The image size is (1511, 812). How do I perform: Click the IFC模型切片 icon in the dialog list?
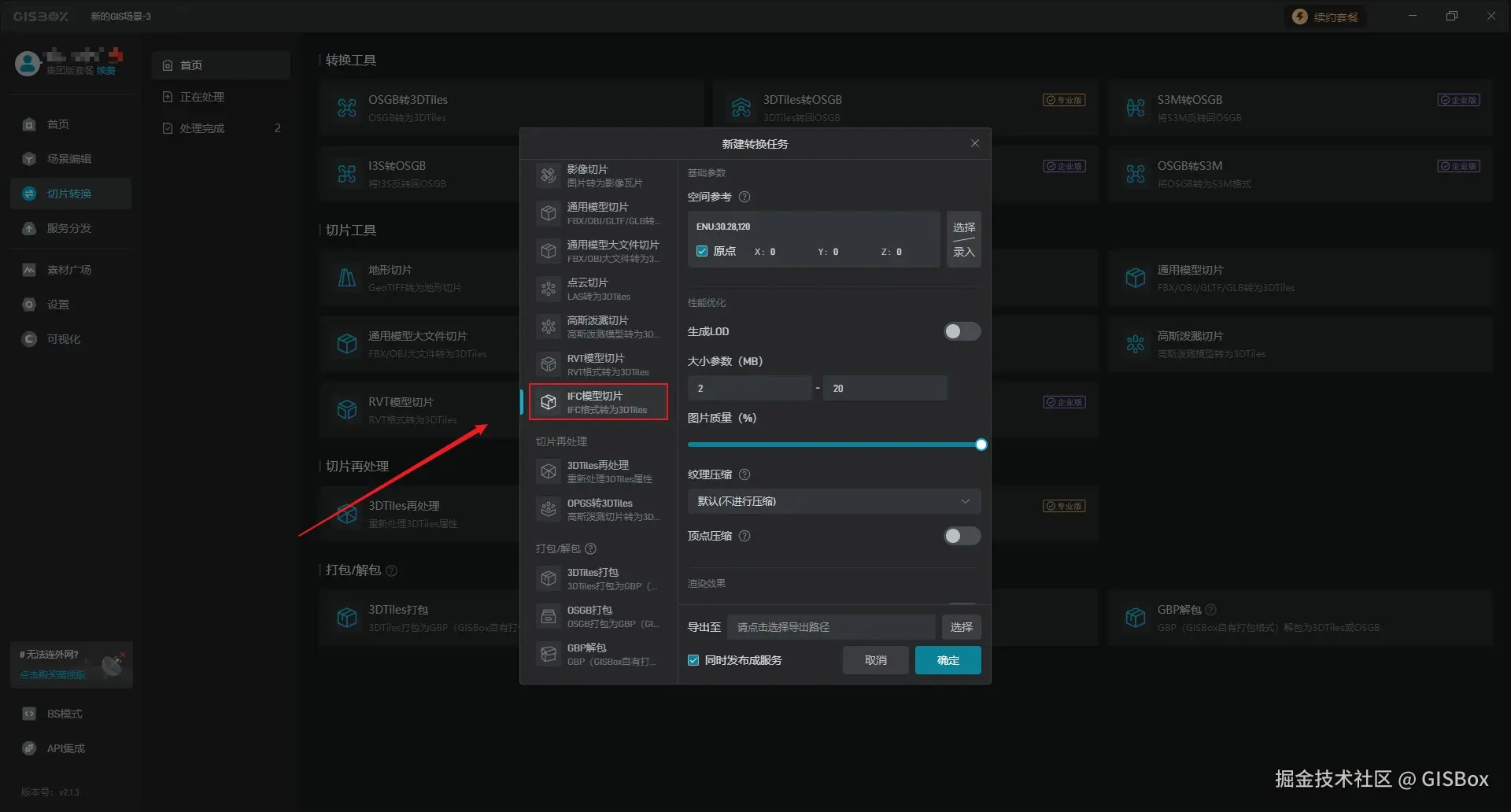(x=549, y=402)
